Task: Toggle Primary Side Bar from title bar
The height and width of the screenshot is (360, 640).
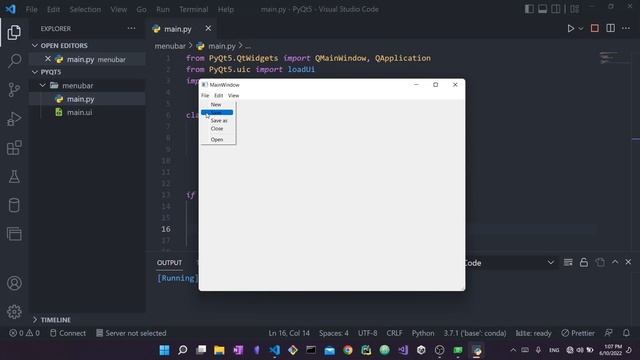Action: pyautogui.click(x=529, y=9)
